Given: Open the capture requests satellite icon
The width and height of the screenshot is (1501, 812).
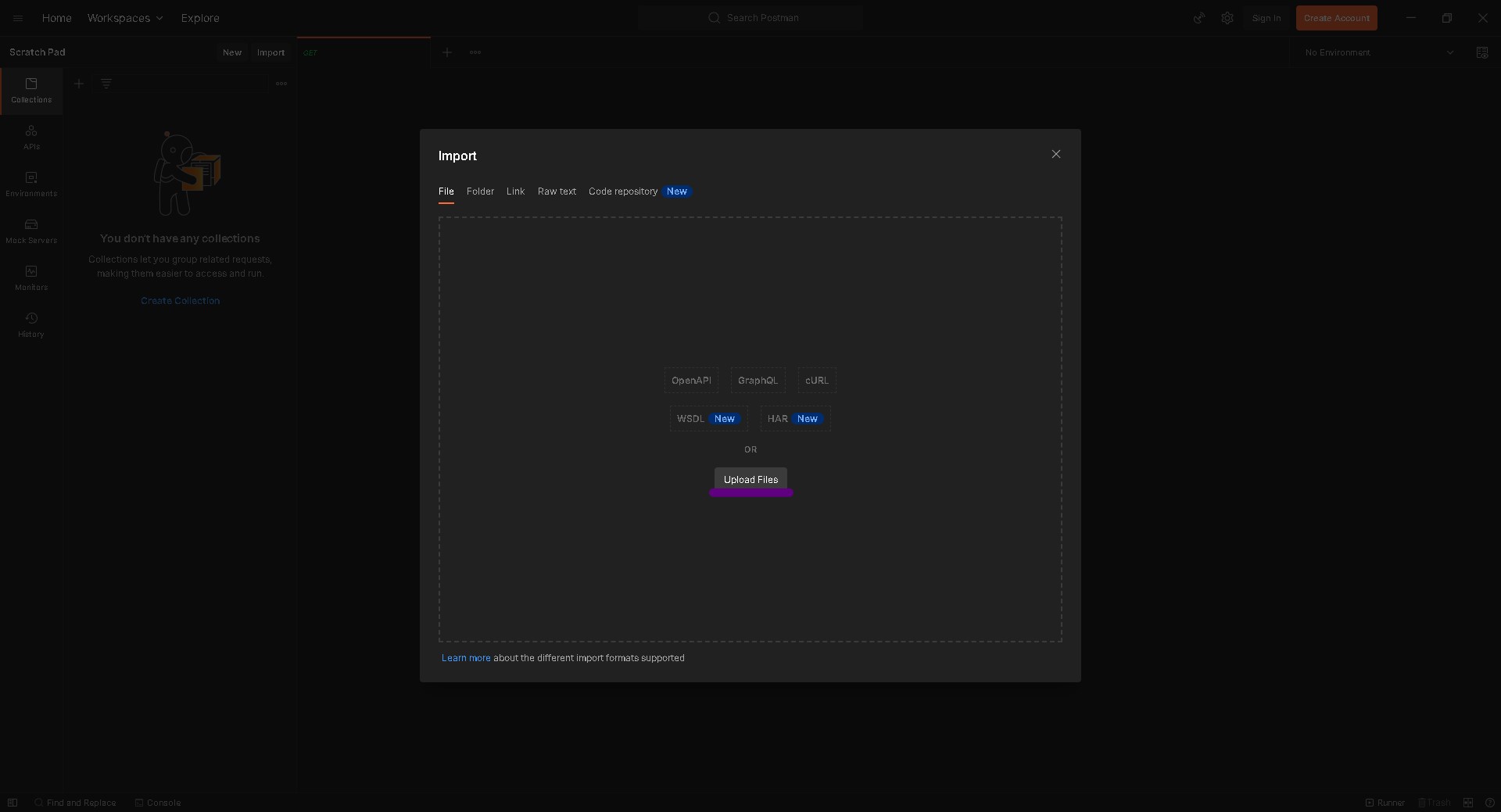Looking at the screenshot, I should (1198, 18).
